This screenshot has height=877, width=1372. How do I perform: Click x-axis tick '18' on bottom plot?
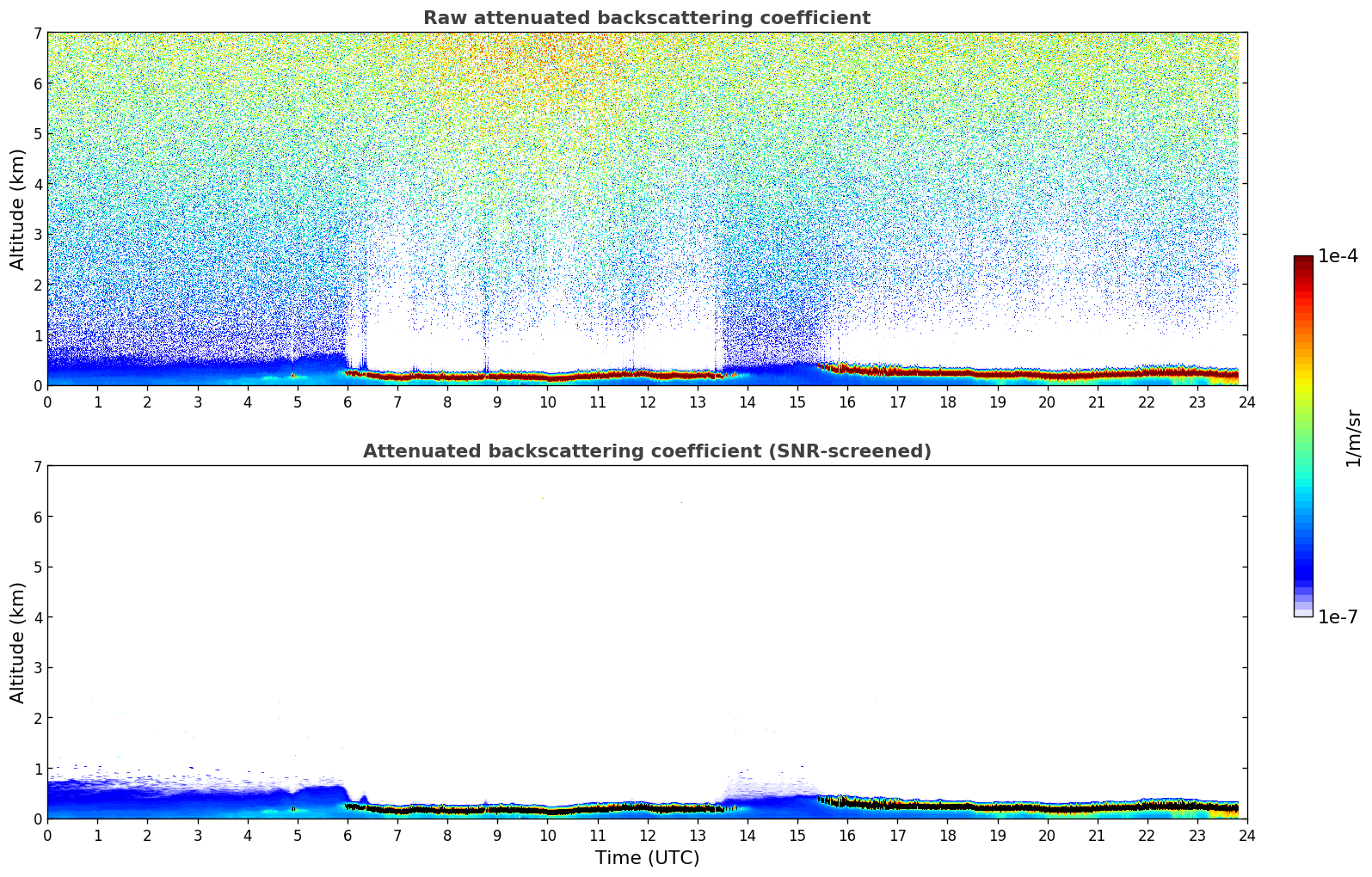pos(947,835)
